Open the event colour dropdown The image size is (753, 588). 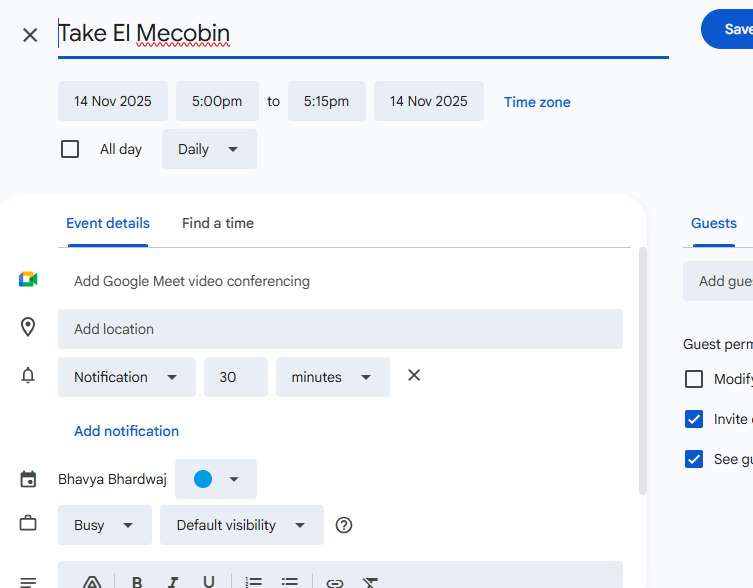point(216,479)
